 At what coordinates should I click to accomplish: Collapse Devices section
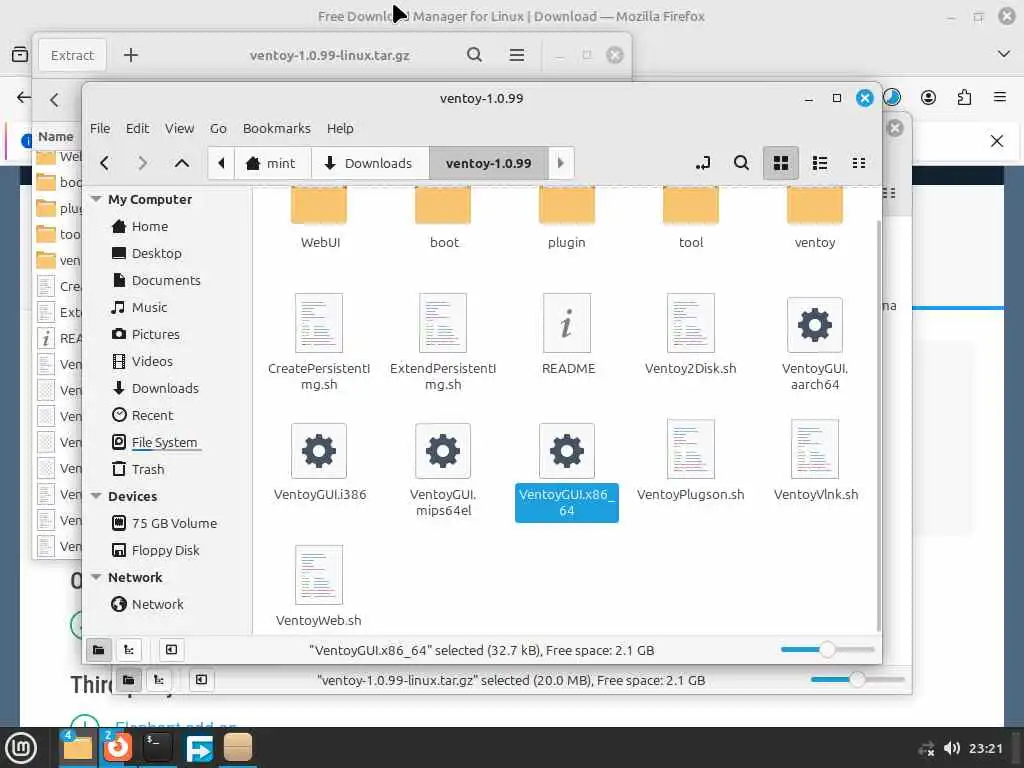pos(97,496)
